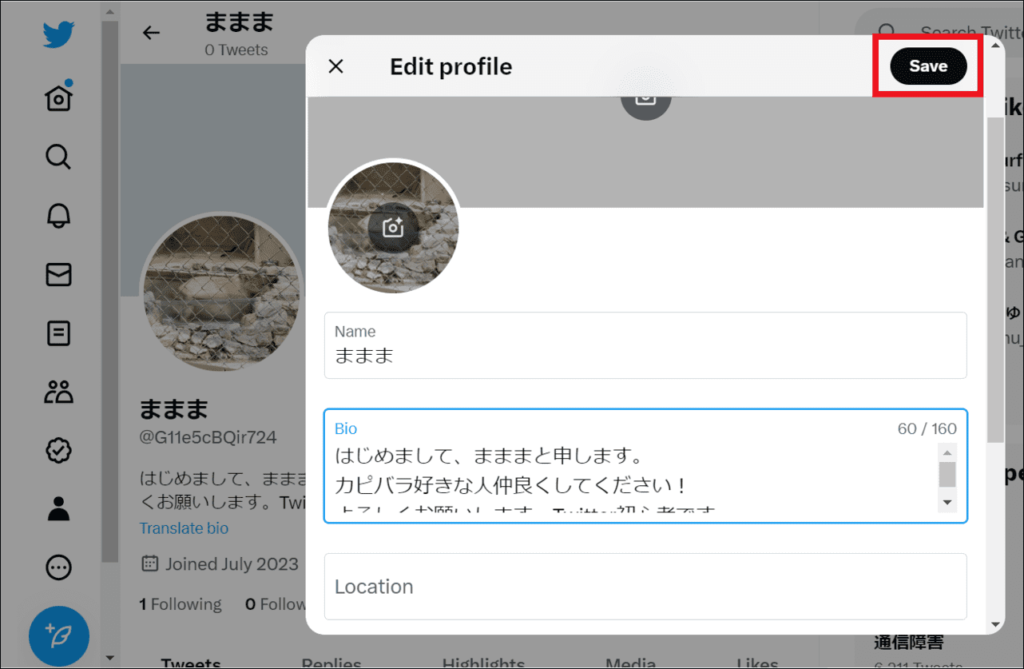
Task: Switch to the Highlights tab
Action: tap(483, 662)
